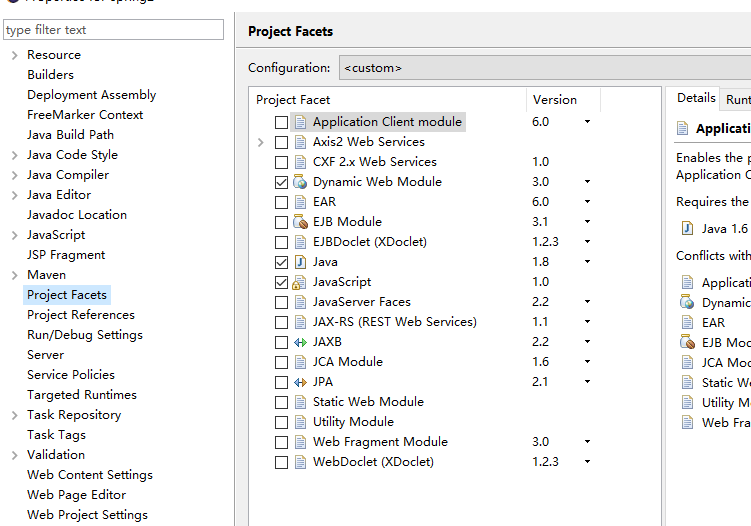Viewport: 751px width, 526px height.
Task: Expand the Java Compiler tree node
Action: 15,175
